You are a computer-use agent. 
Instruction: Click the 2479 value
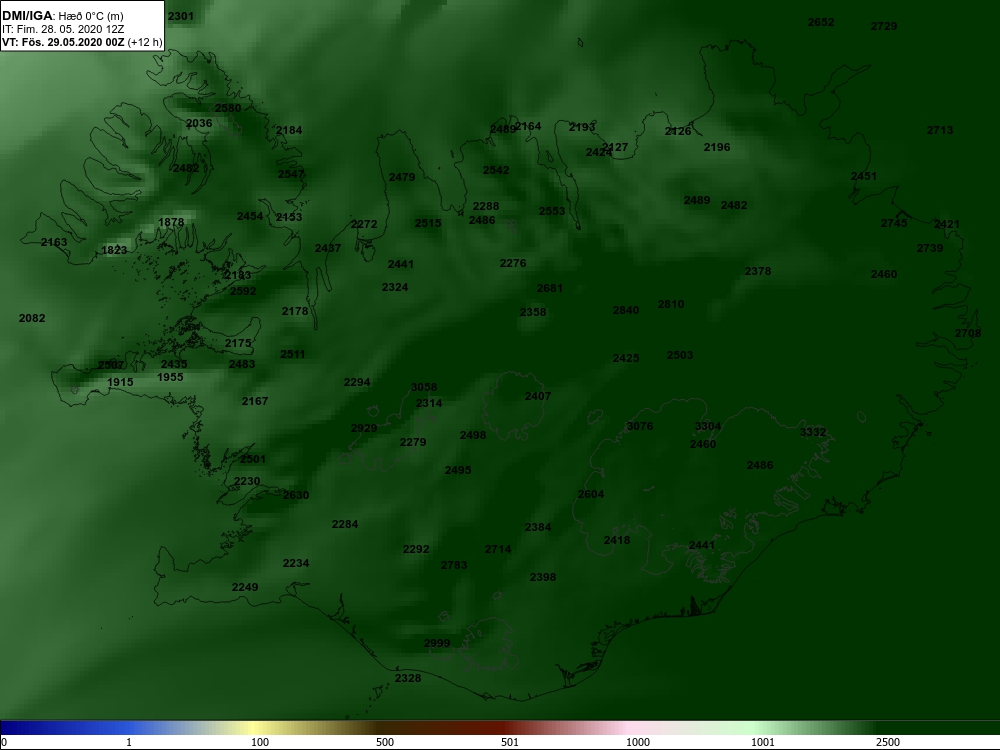click(x=402, y=177)
